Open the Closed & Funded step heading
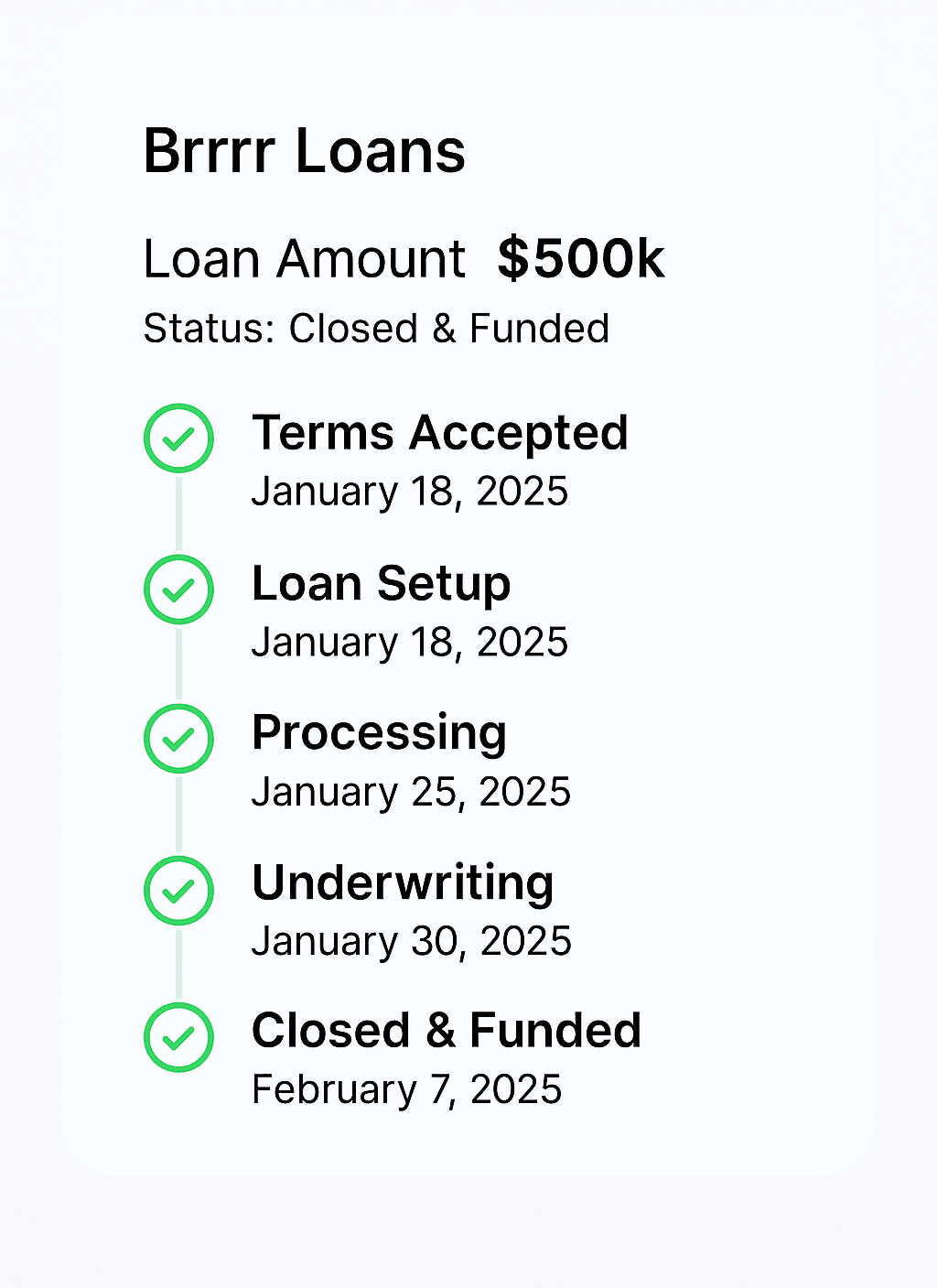Viewport: 937px width, 1288px height. coord(446,1031)
